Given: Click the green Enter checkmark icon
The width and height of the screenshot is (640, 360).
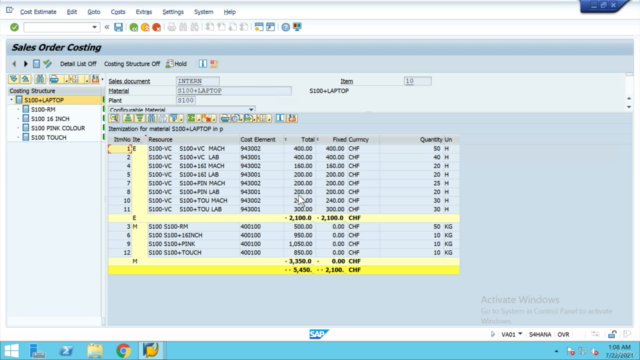Looking at the screenshot, I should pos(14,27).
